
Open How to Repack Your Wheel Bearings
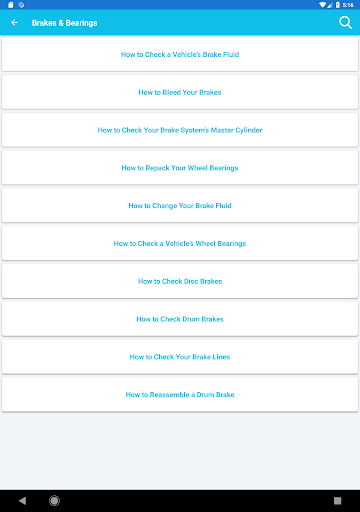pyautogui.click(x=180, y=168)
